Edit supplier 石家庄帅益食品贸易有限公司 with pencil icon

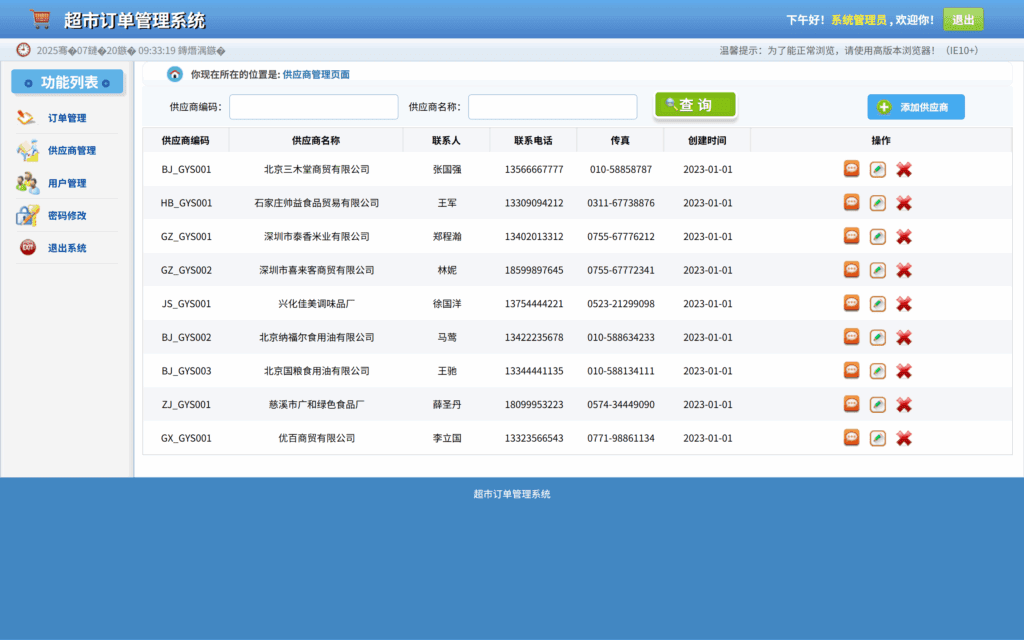(877, 203)
